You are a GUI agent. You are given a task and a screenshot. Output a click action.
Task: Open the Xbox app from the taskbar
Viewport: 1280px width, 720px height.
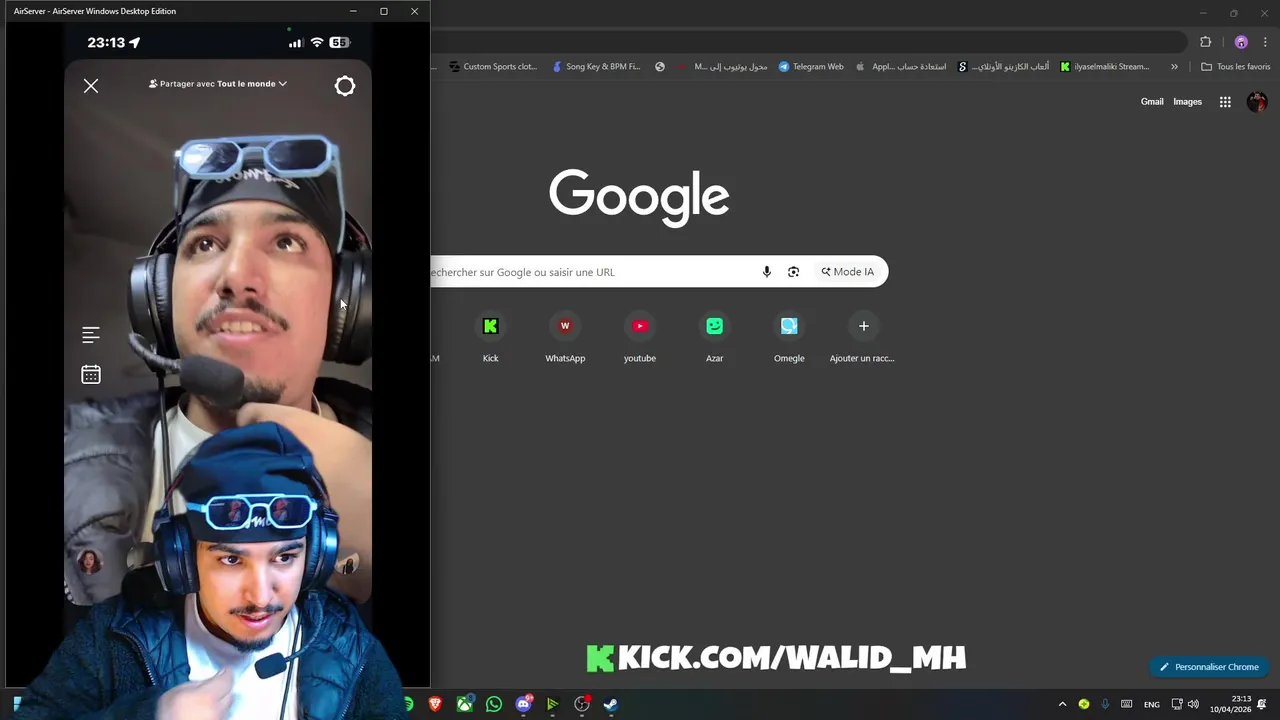pos(465,704)
